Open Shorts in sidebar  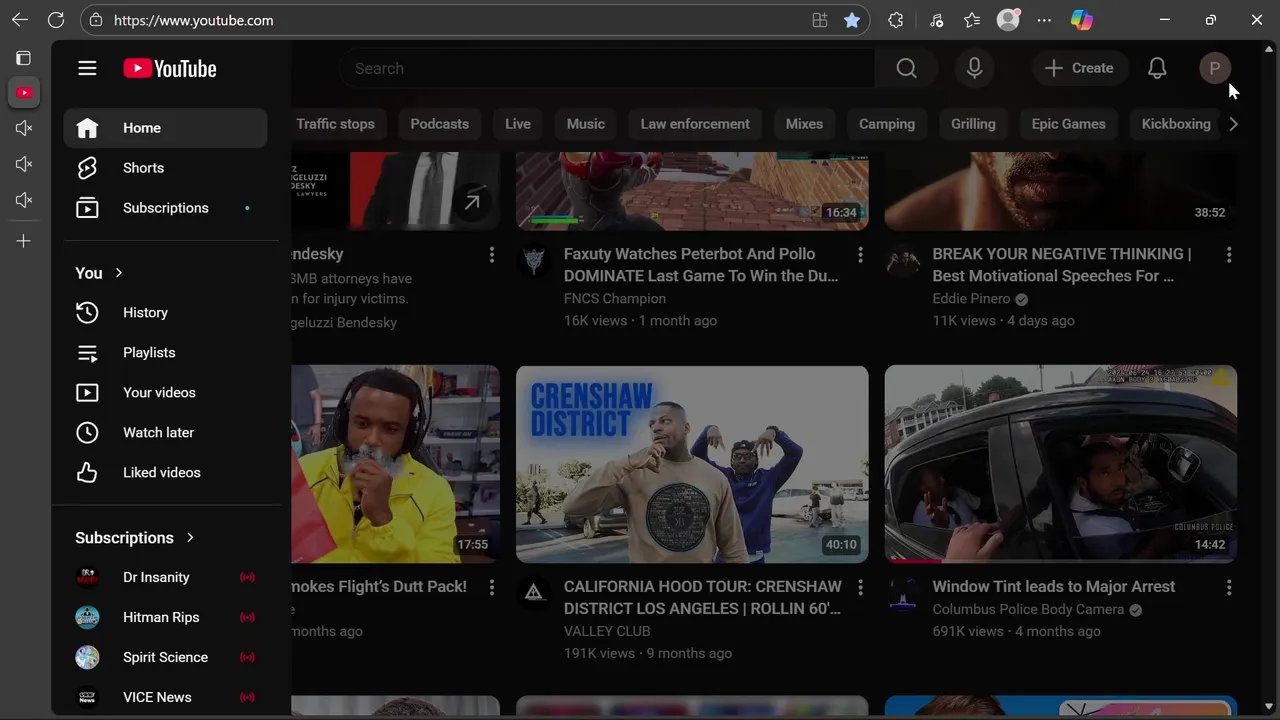(165, 168)
